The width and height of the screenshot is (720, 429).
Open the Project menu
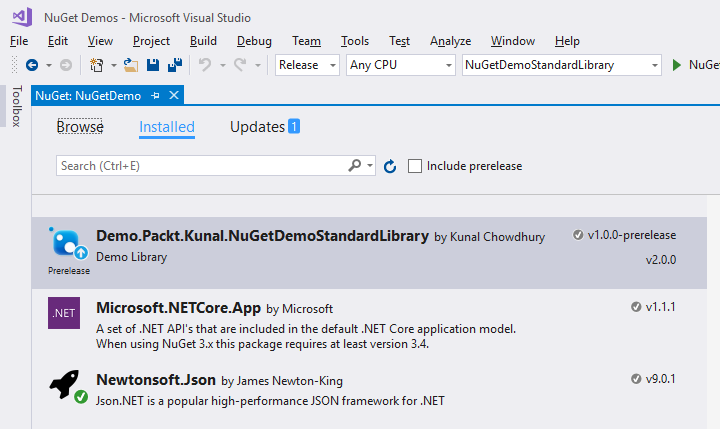(151, 41)
